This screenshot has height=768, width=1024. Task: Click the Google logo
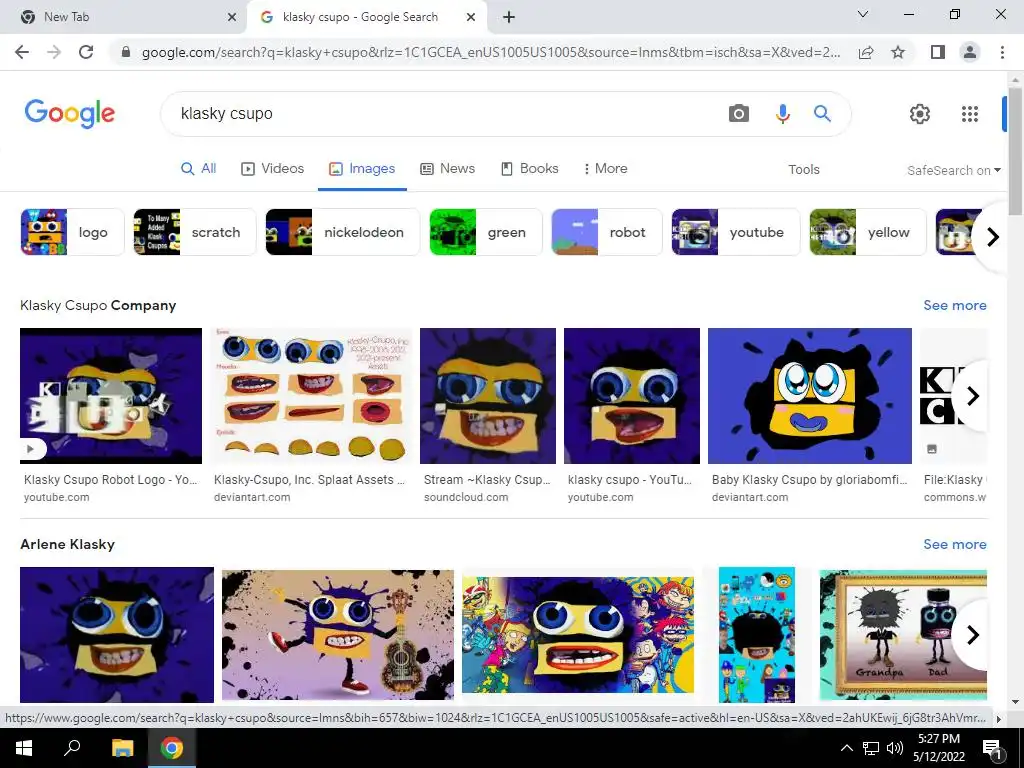coord(69,114)
